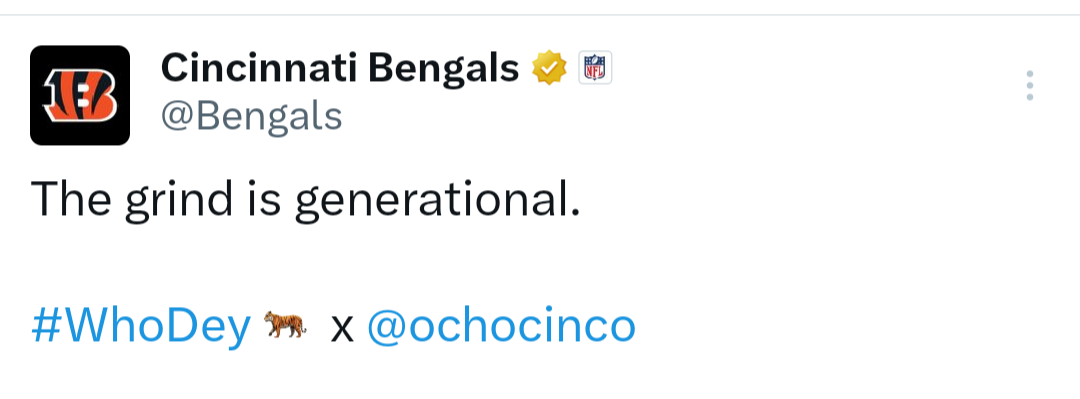The height and width of the screenshot is (399, 1080).
Task: Open the three-dot more options menu
Action: 1029,85
